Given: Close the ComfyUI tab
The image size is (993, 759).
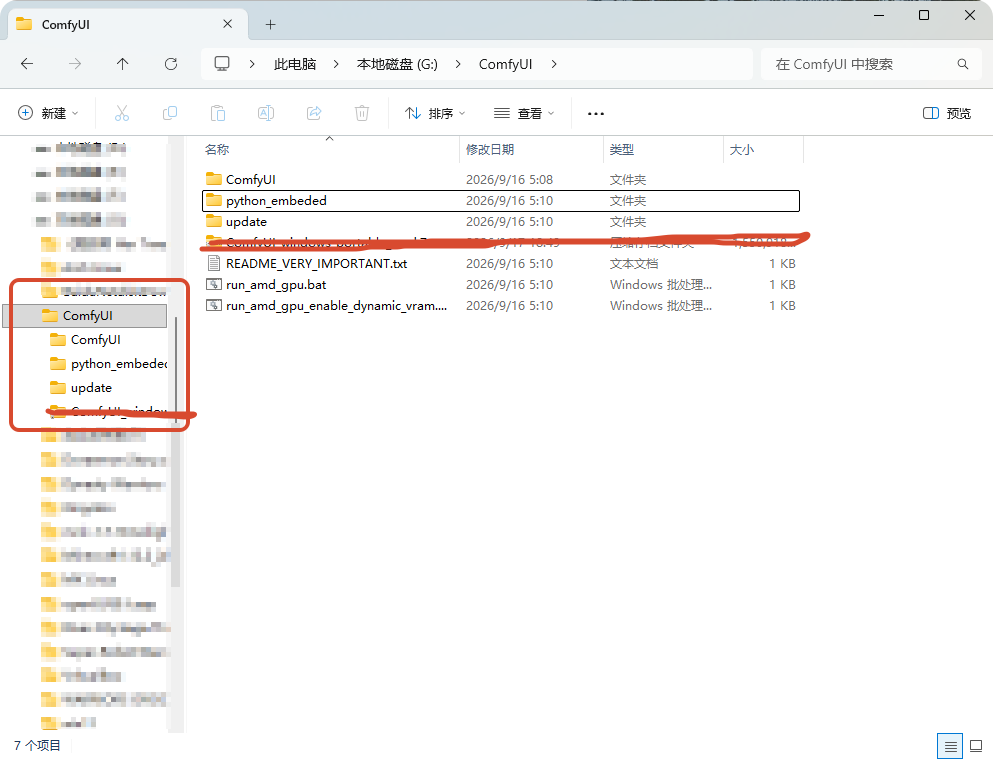Looking at the screenshot, I should point(227,24).
